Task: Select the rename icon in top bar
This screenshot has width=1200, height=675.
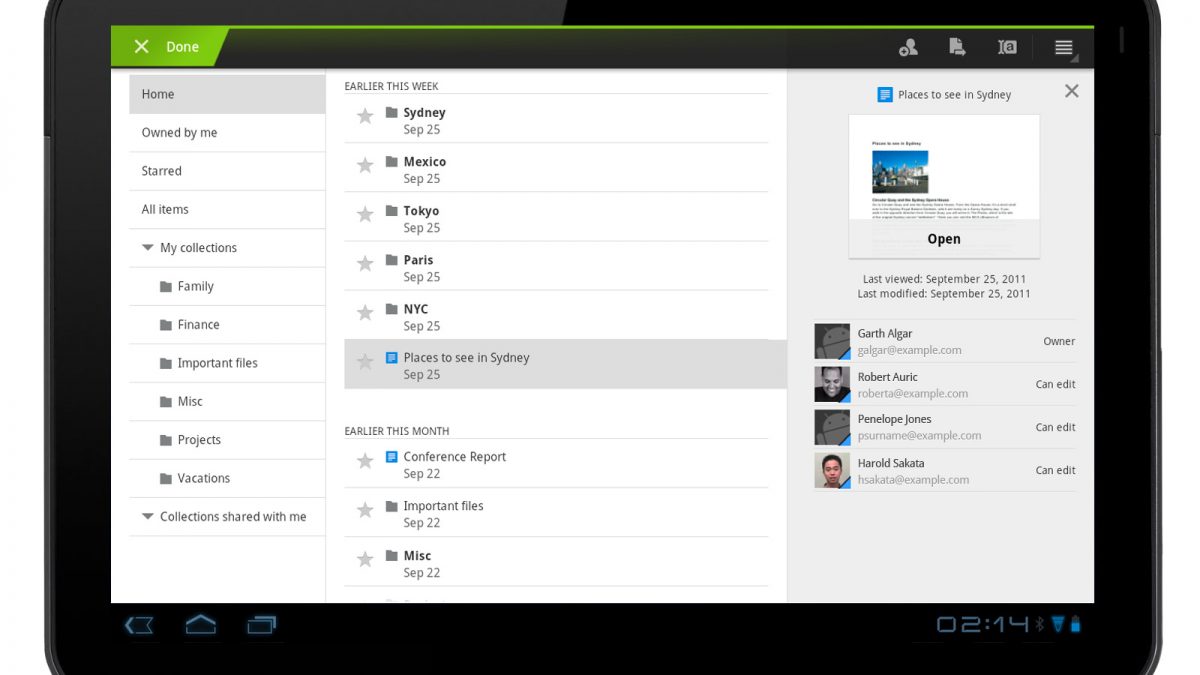Action: pyautogui.click(x=1007, y=47)
